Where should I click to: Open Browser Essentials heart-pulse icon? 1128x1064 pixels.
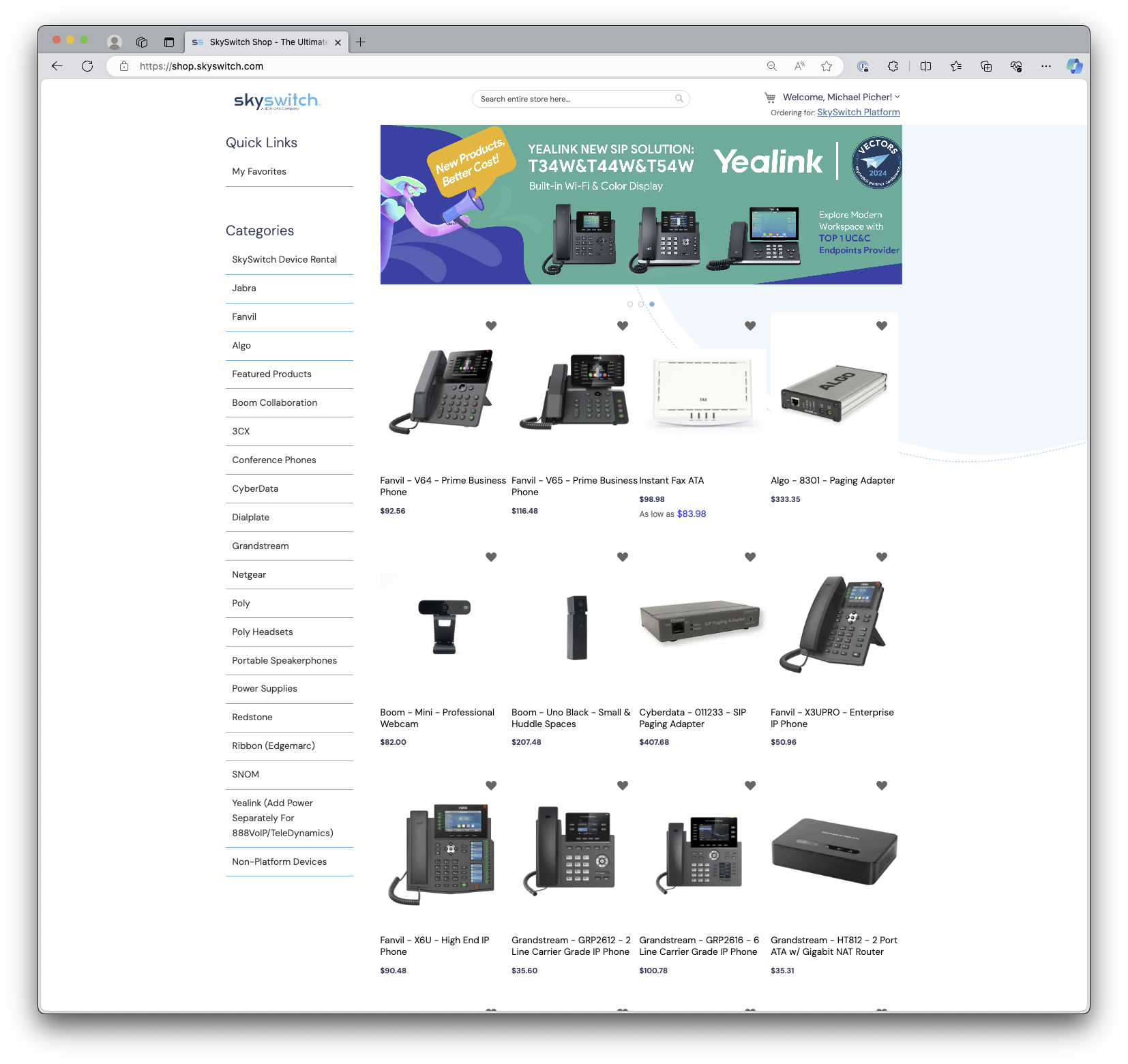pos(1016,66)
